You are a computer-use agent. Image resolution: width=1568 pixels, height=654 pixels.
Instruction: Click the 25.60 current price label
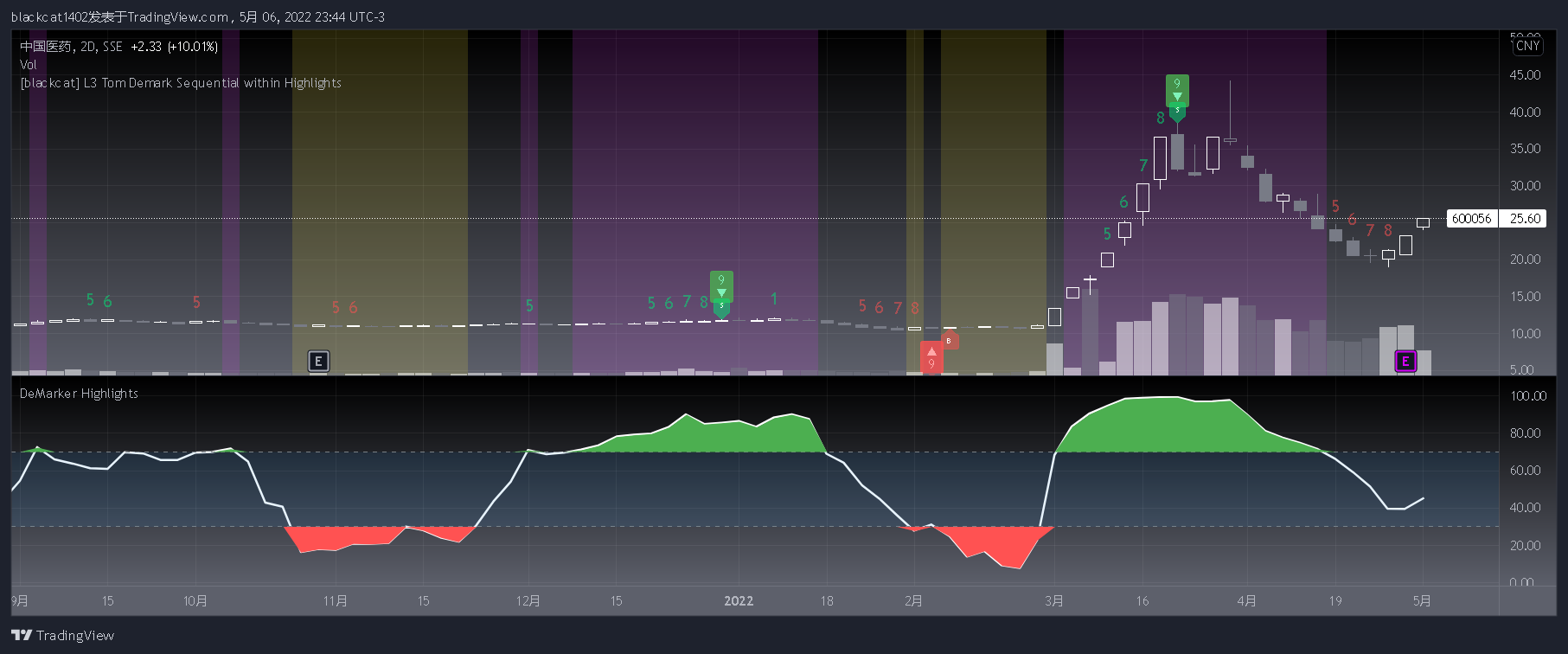(x=1524, y=218)
